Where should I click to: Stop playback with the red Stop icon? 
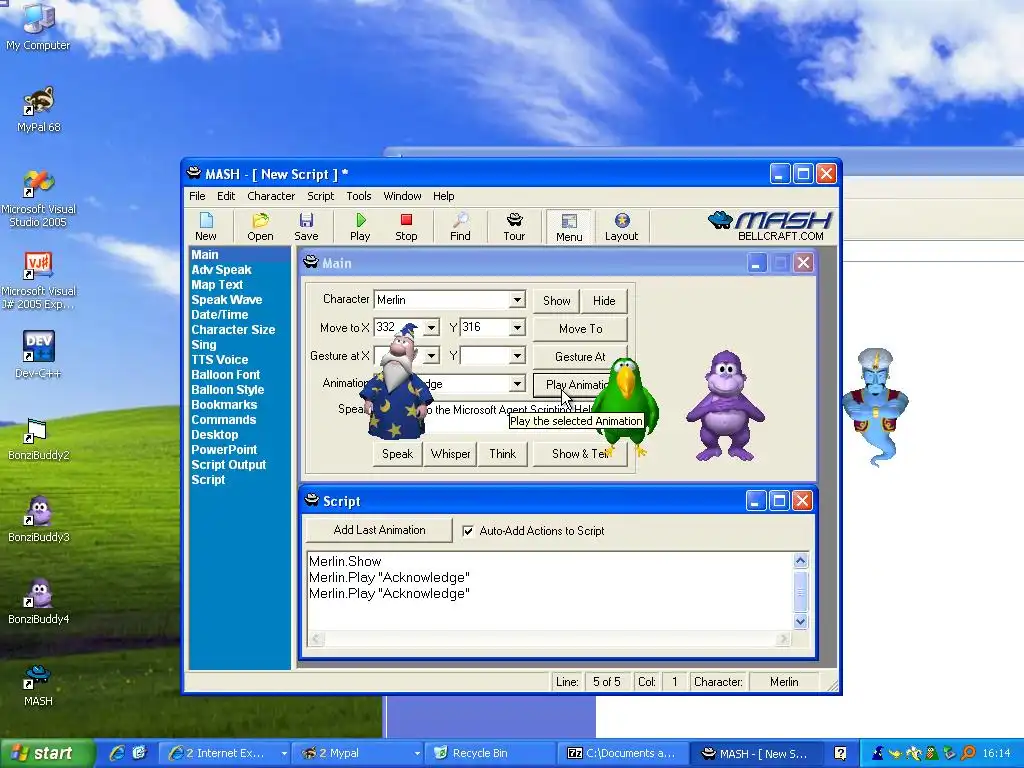(406, 227)
